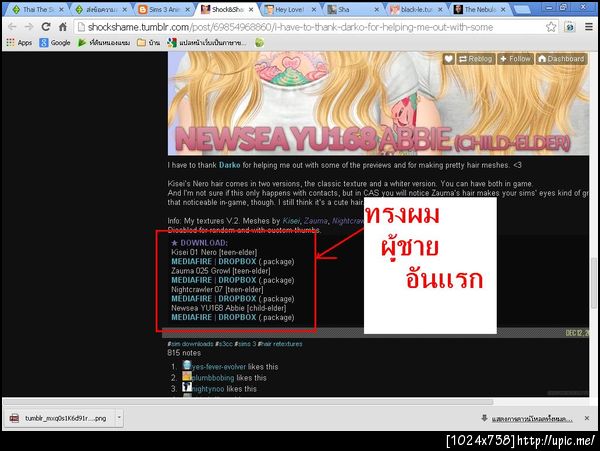The height and width of the screenshot is (451, 600).
Task: Click MEDIAFIRE link for Kisei 01 Nero
Action: pyautogui.click(x=191, y=262)
